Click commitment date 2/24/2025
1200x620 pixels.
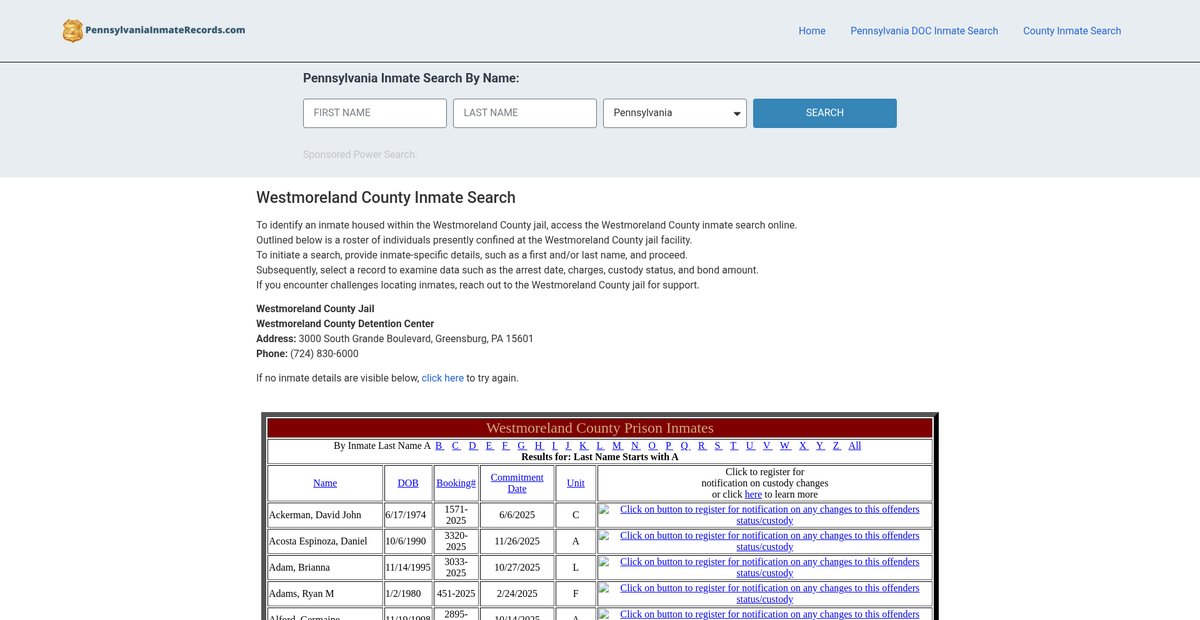pos(517,593)
